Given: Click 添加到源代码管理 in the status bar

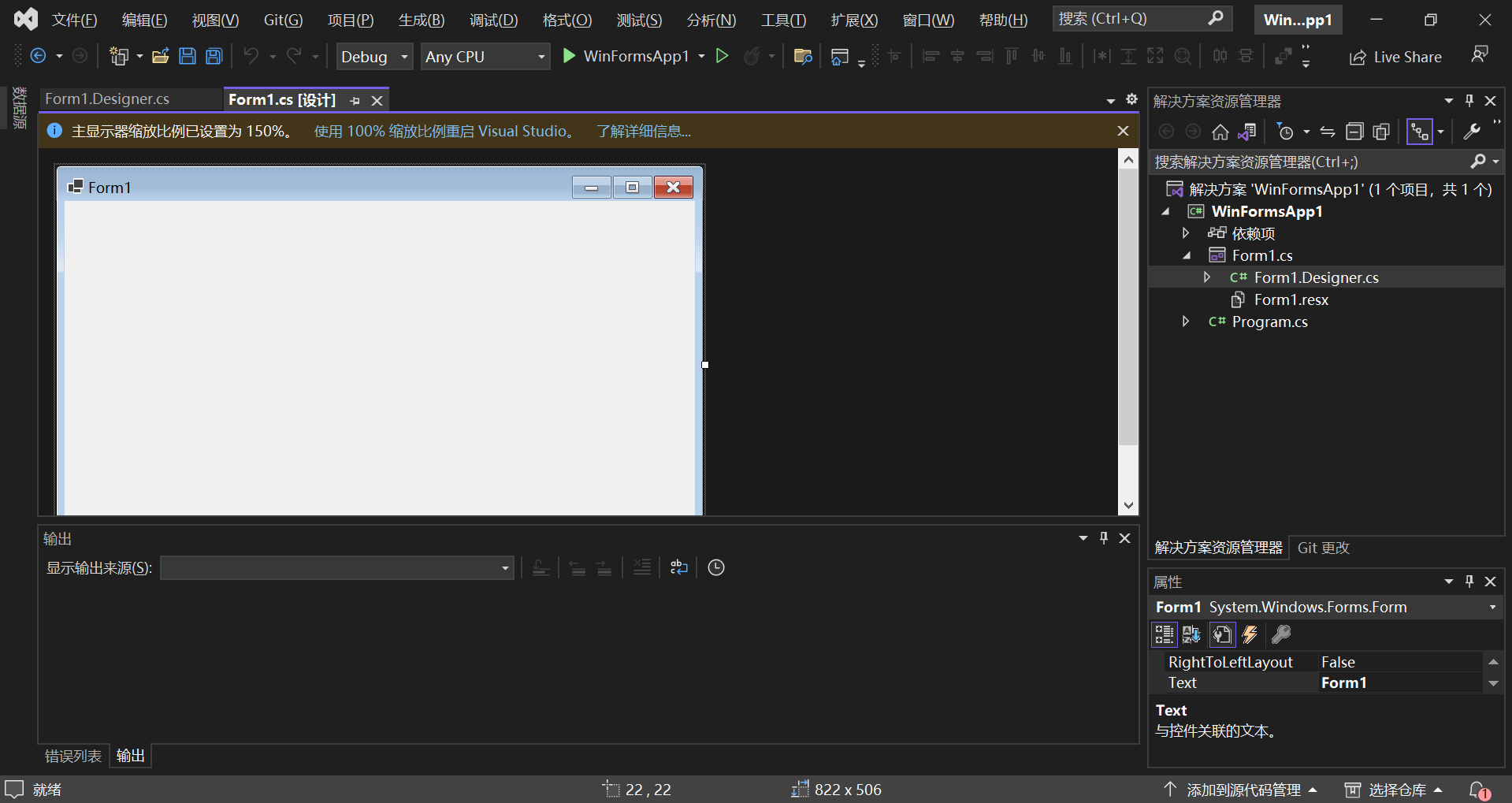Looking at the screenshot, I should point(1245,789).
